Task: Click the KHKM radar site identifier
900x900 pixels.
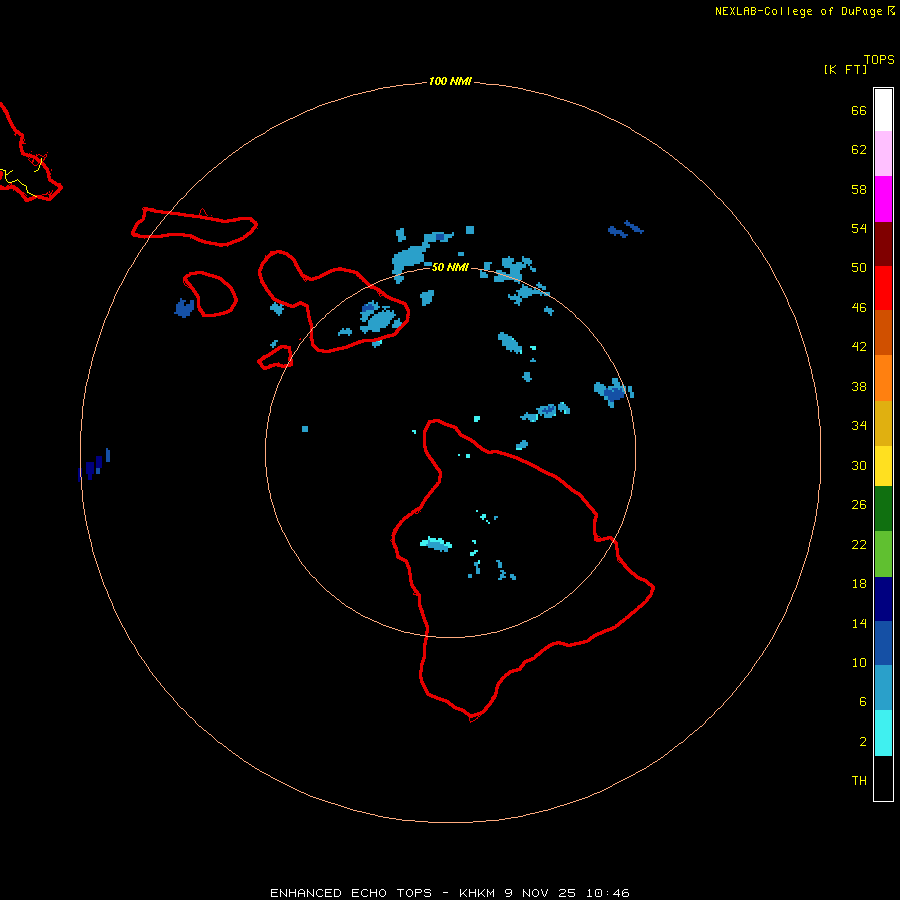Action: pyautogui.click(x=477, y=893)
